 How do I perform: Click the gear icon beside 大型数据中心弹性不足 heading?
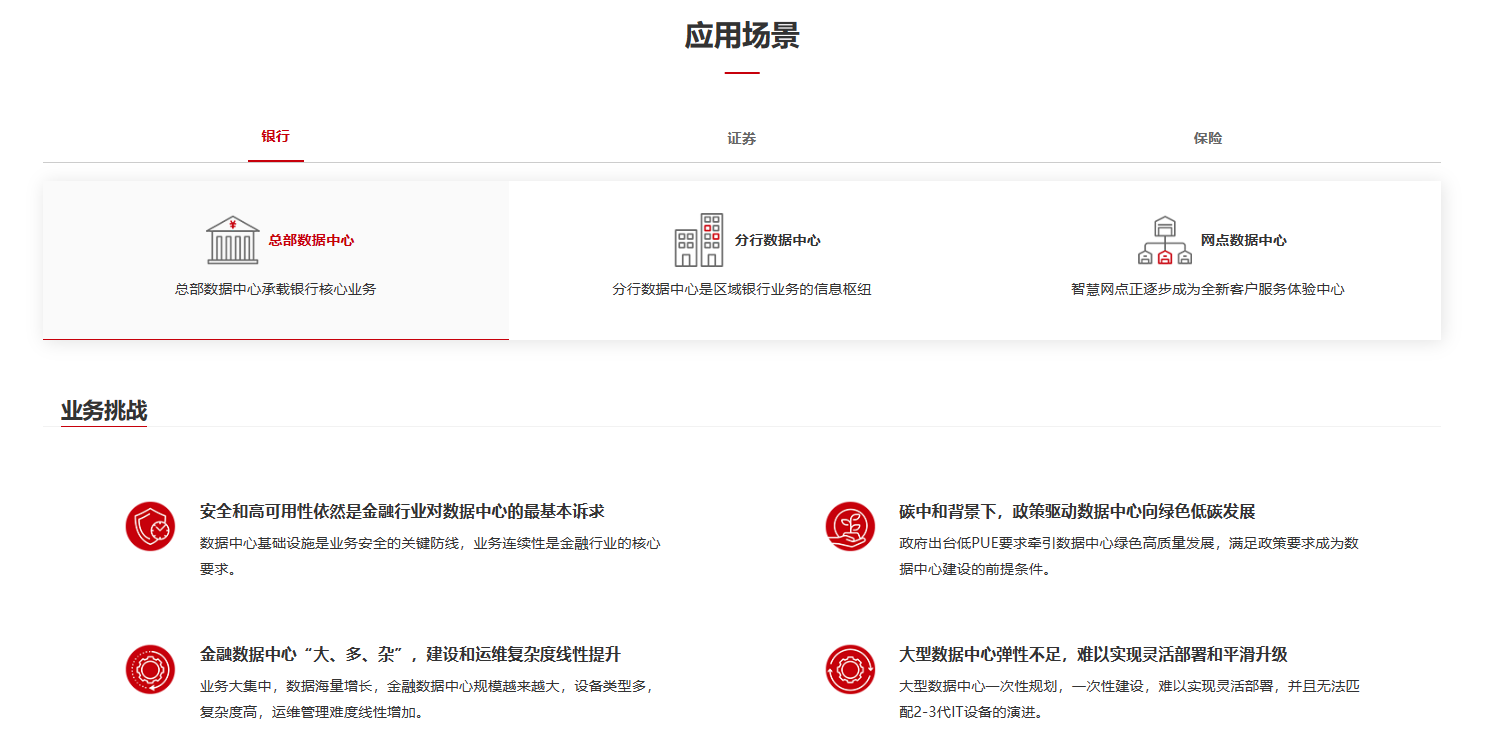(850, 669)
